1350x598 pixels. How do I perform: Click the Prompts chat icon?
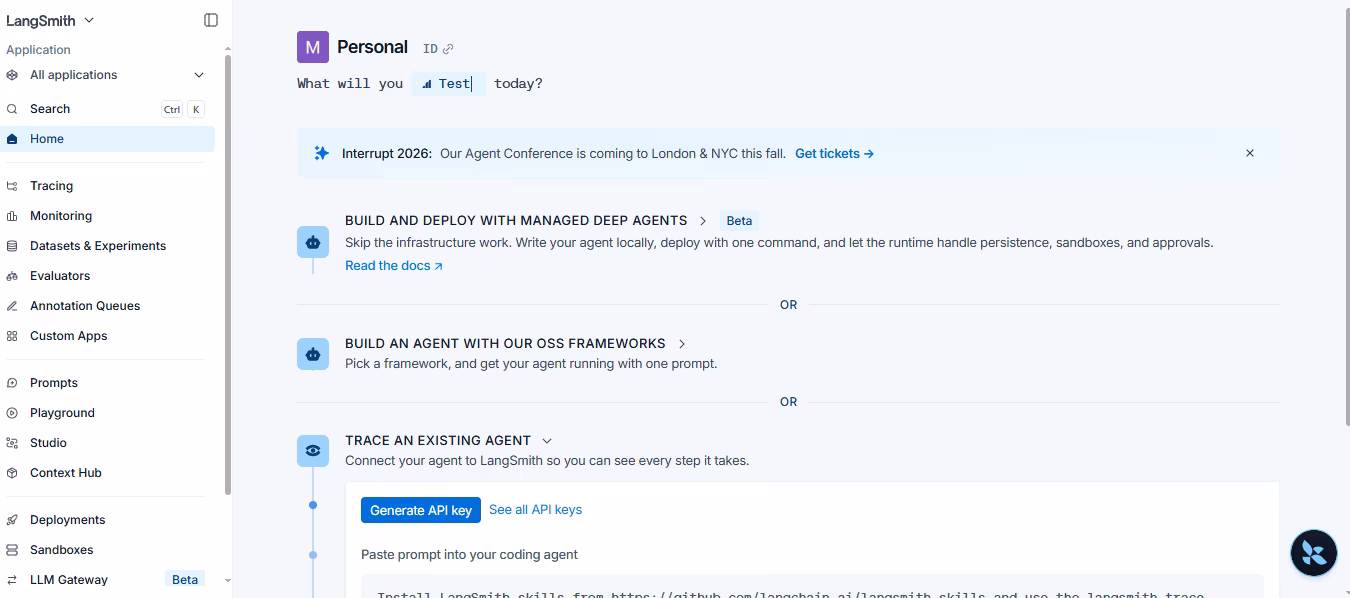[12, 383]
